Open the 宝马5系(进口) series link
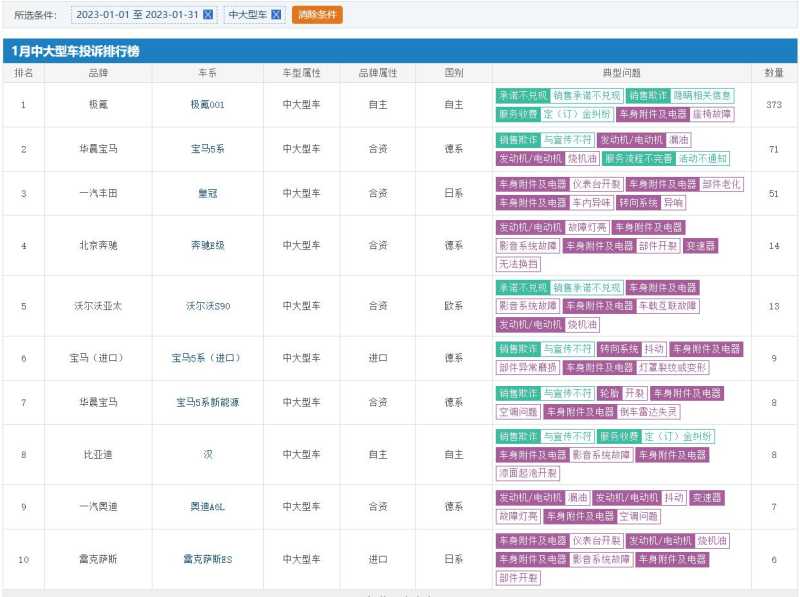The image size is (800, 597). pos(206,358)
